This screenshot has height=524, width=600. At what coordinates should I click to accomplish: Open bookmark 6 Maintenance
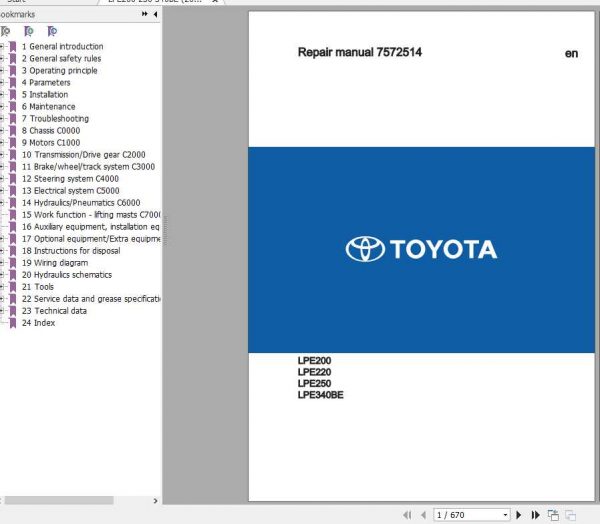48,107
